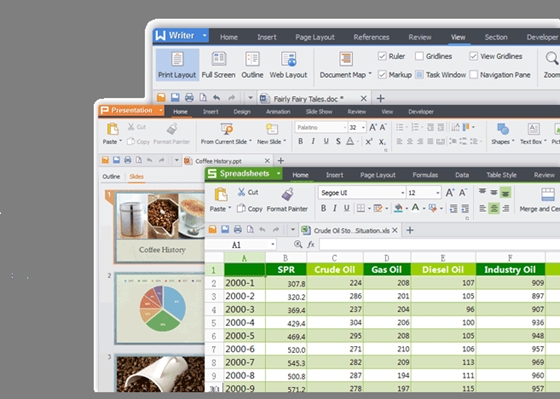
Task: Open font size 32 dropdown in Presentation
Action: (x=363, y=128)
